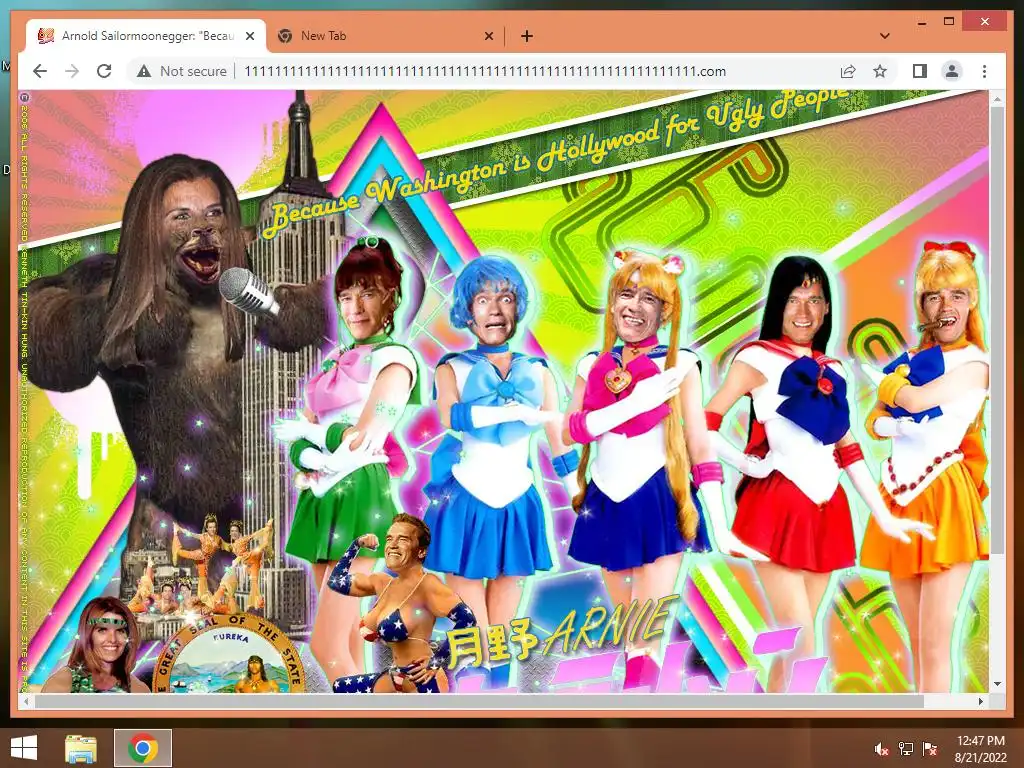Open the Not secure site info warning

[x=182, y=71]
